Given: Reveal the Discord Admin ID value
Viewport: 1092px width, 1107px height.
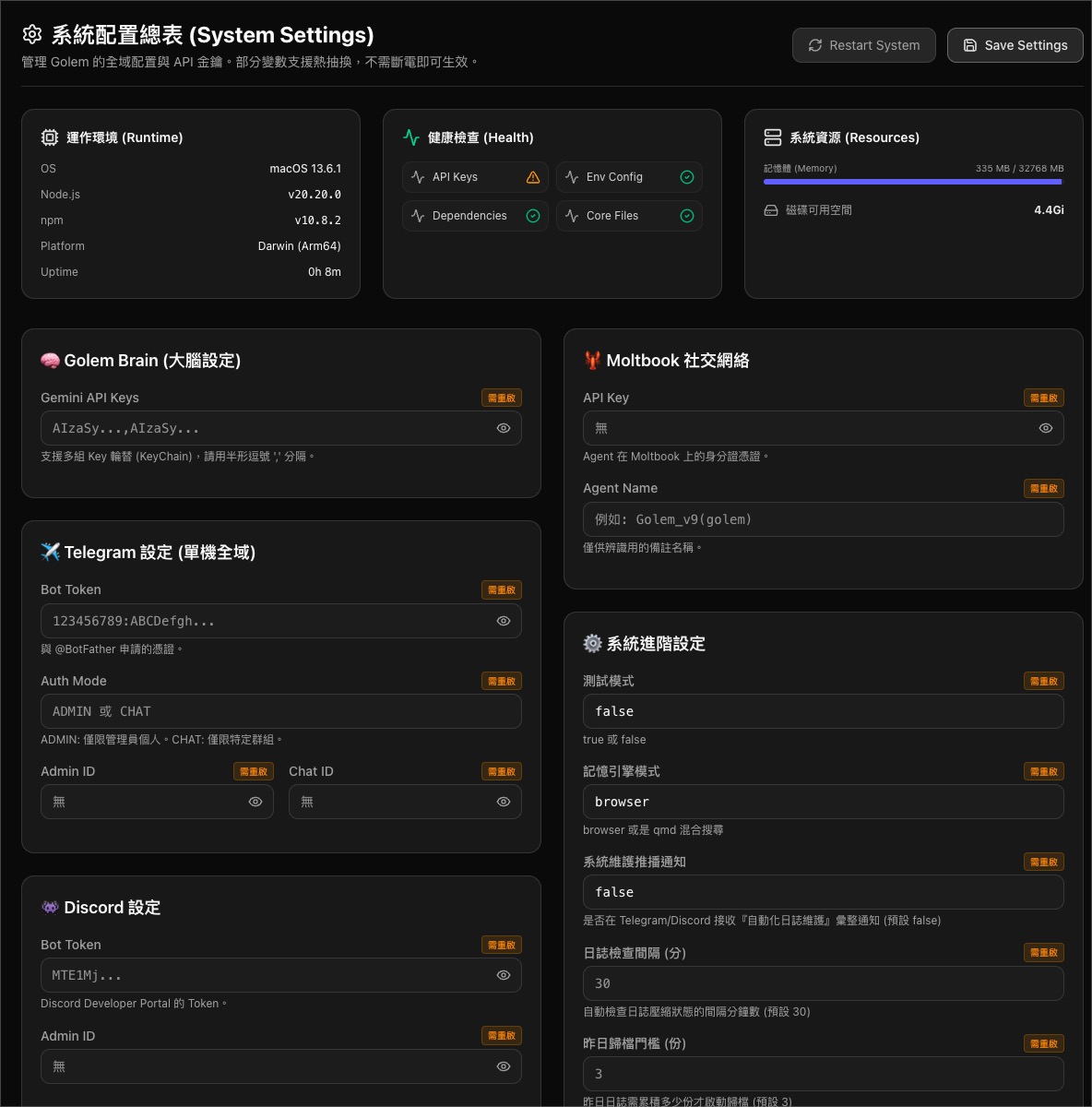Looking at the screenshot, I should 504,1066.
